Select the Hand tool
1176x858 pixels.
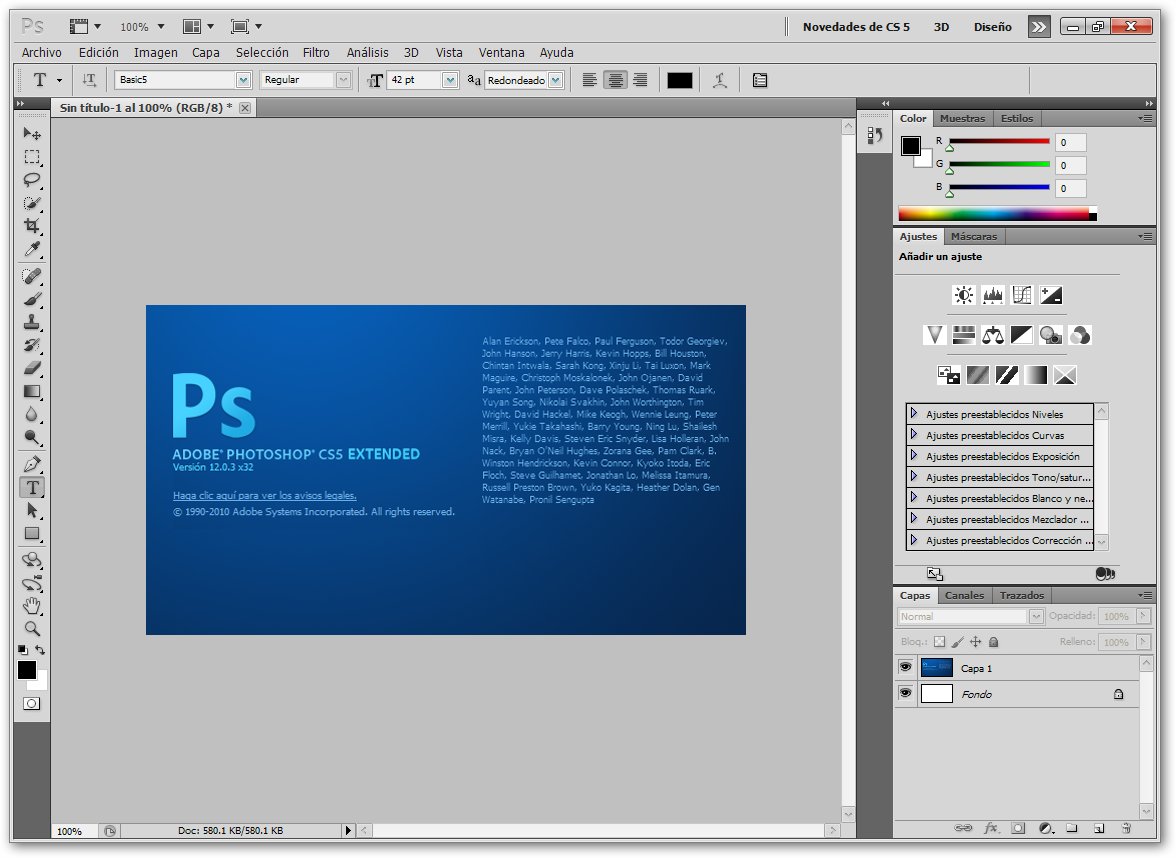(x=32, y=606)
